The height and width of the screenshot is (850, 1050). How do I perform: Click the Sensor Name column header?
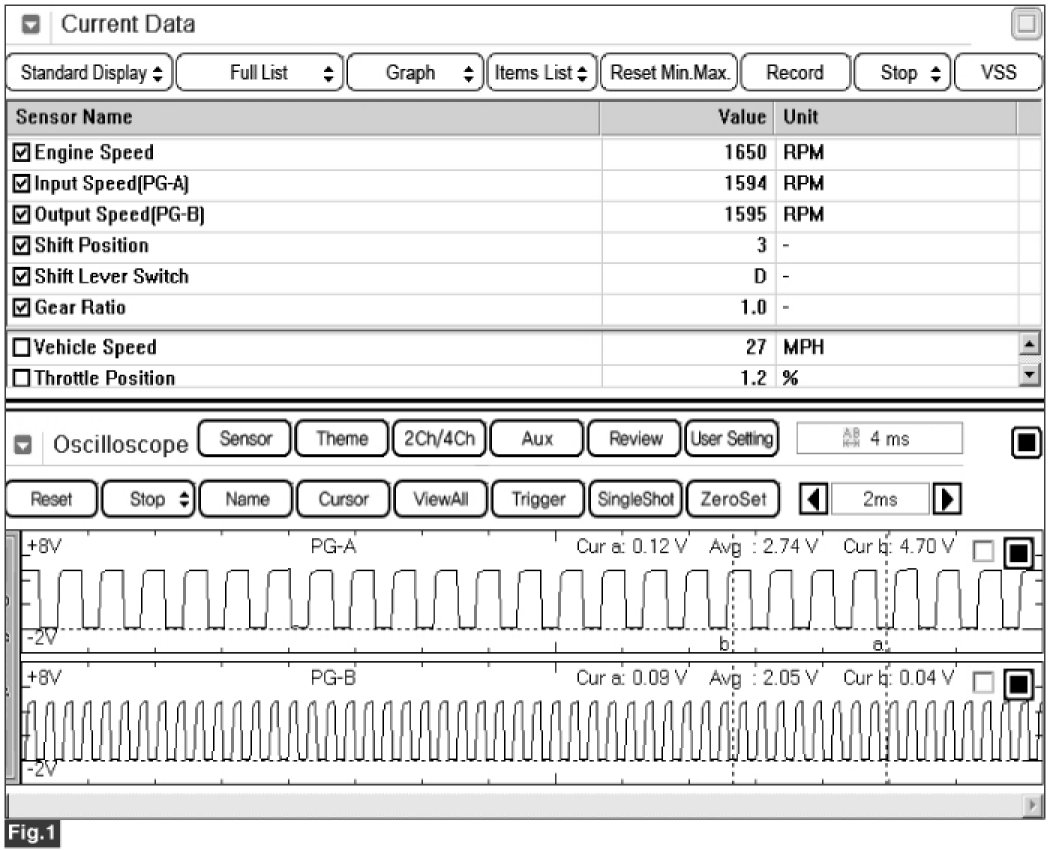click(300, 117)
